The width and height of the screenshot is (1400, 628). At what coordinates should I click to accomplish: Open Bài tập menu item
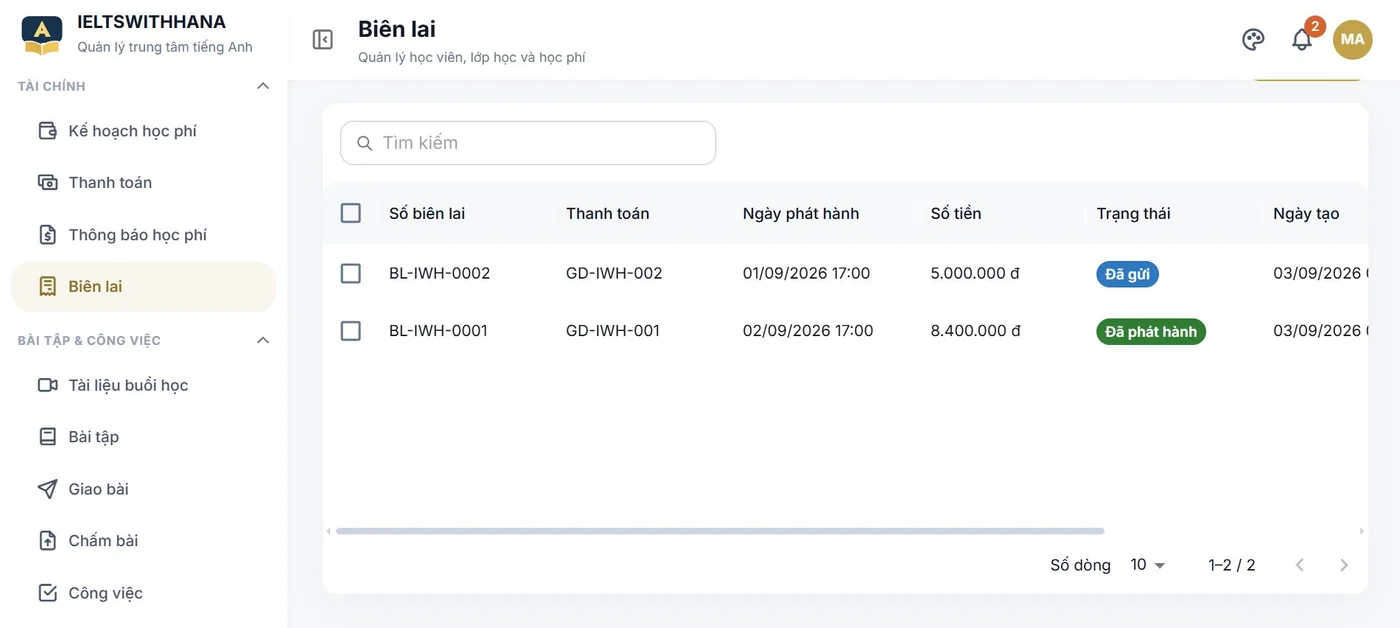point(143,437)
